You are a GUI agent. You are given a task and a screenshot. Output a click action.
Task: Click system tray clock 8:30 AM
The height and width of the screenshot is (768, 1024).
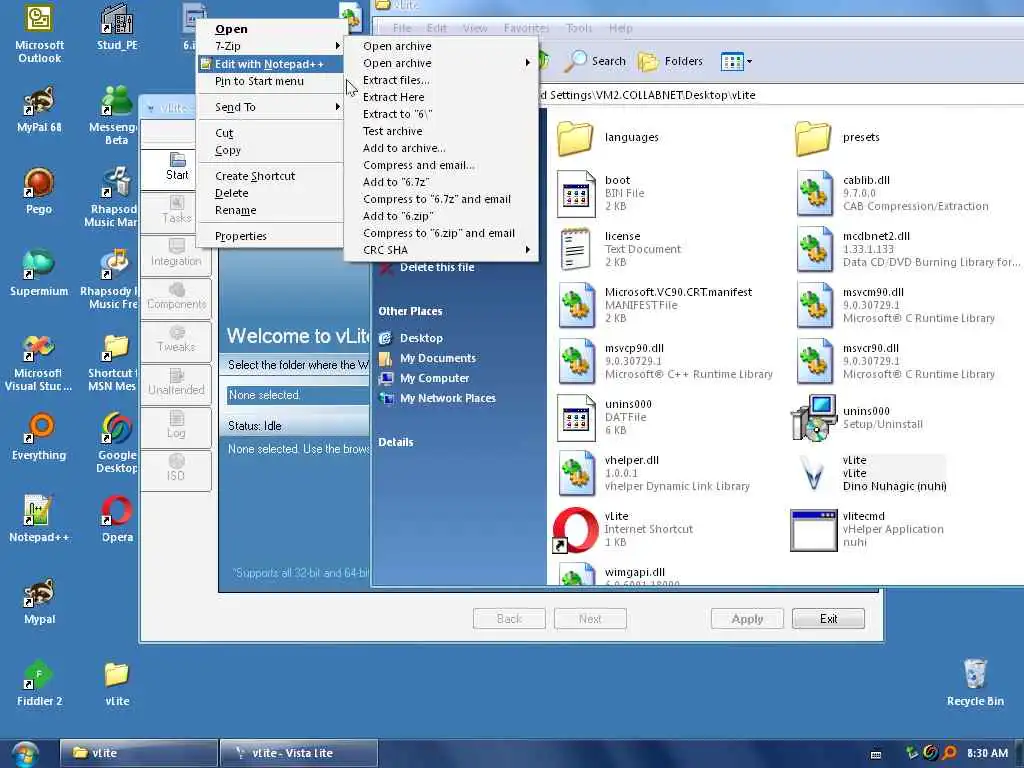[x=987, y=753]
